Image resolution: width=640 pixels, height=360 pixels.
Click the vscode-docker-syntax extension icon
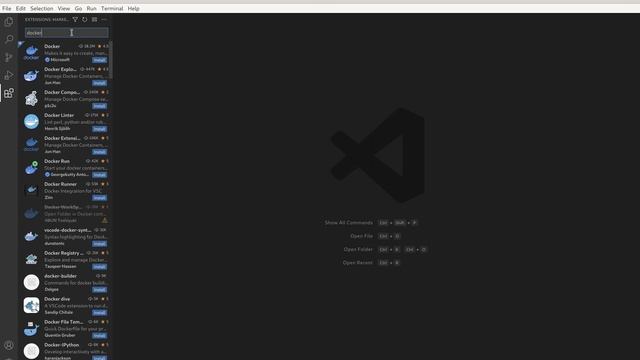point(31,236)
